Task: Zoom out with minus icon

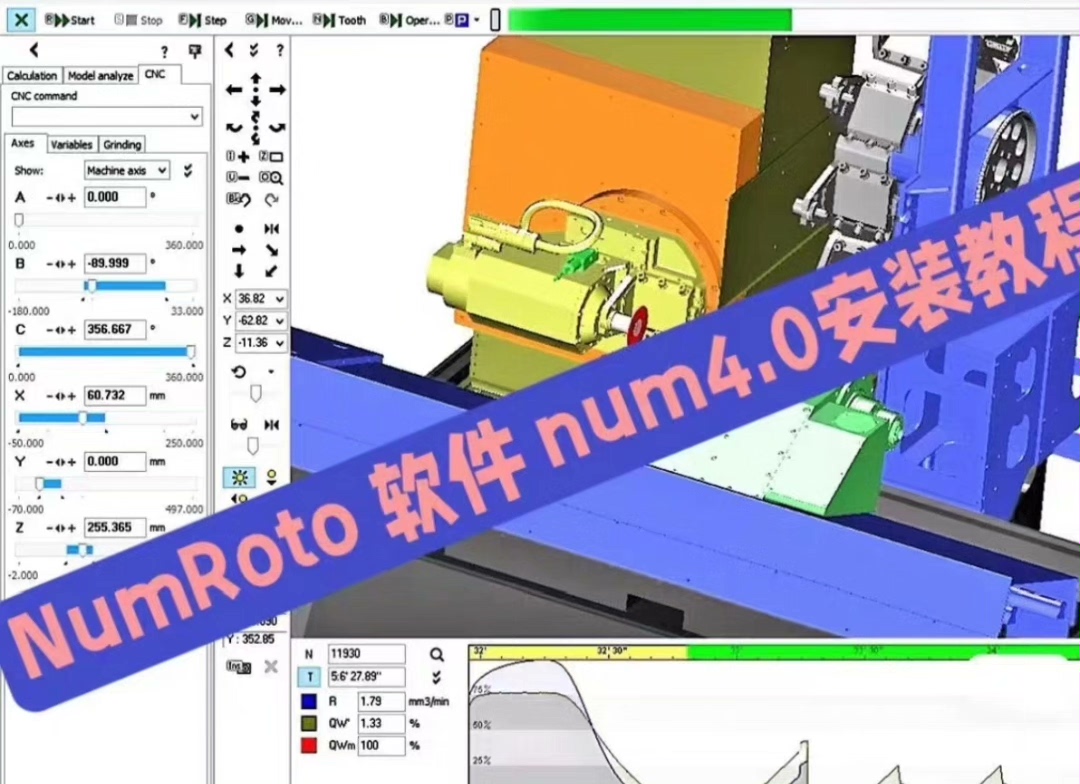Action: click(238, 178)
